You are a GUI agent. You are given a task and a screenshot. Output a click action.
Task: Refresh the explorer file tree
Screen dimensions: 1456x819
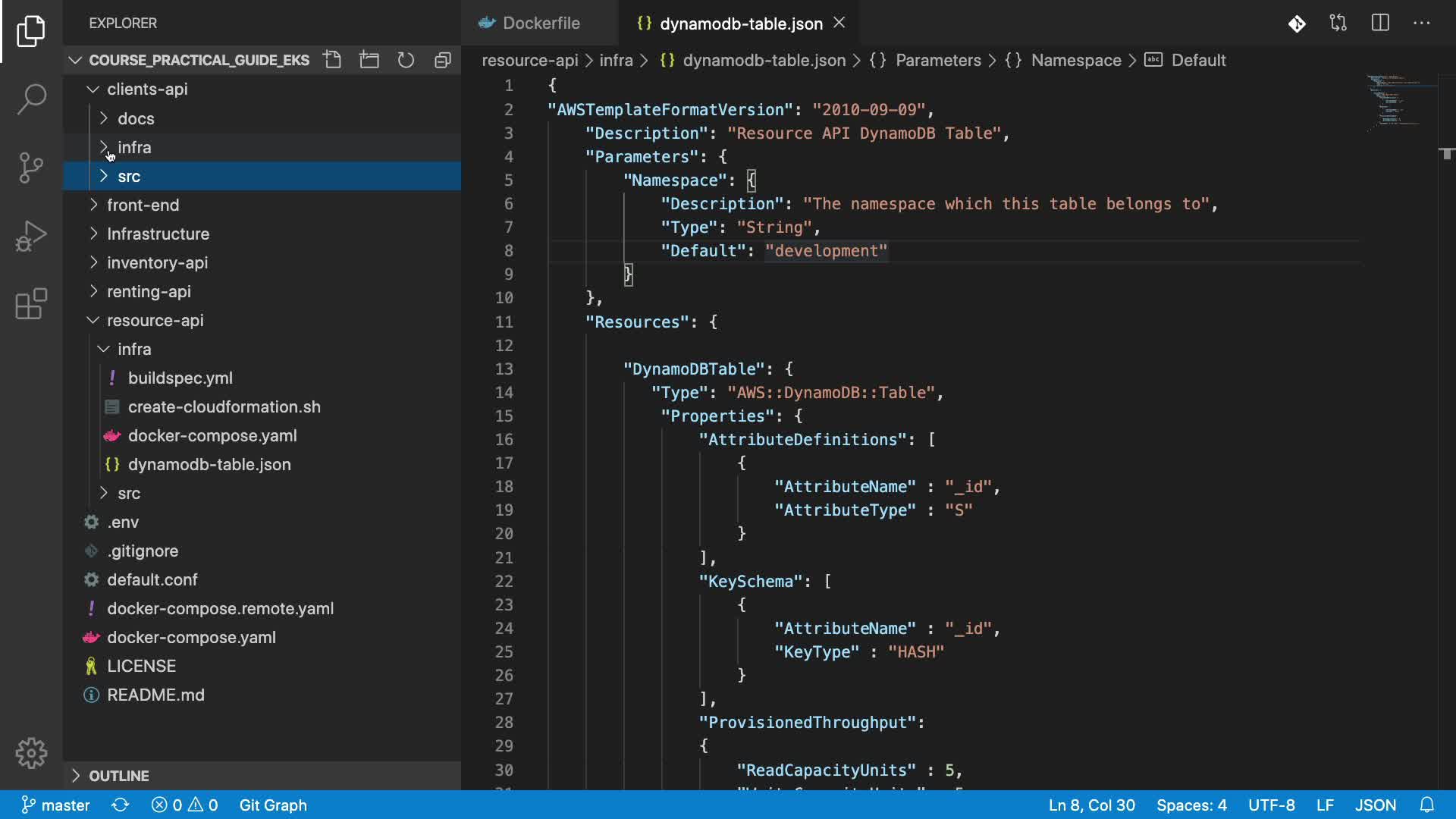[x=406, y=60]
